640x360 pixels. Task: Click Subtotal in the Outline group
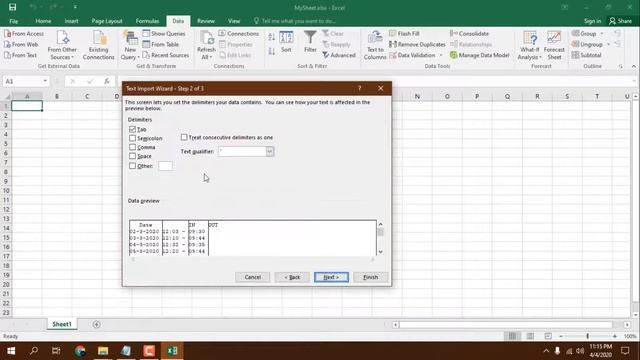coord(587,55)
